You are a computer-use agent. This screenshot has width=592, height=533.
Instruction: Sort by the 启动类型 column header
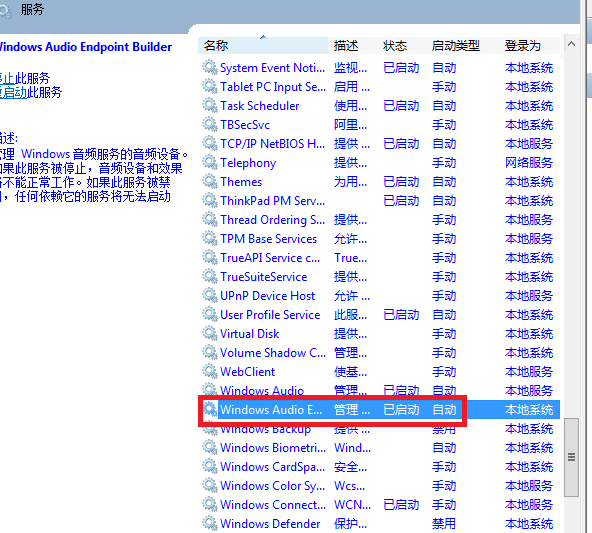point(456,46)
